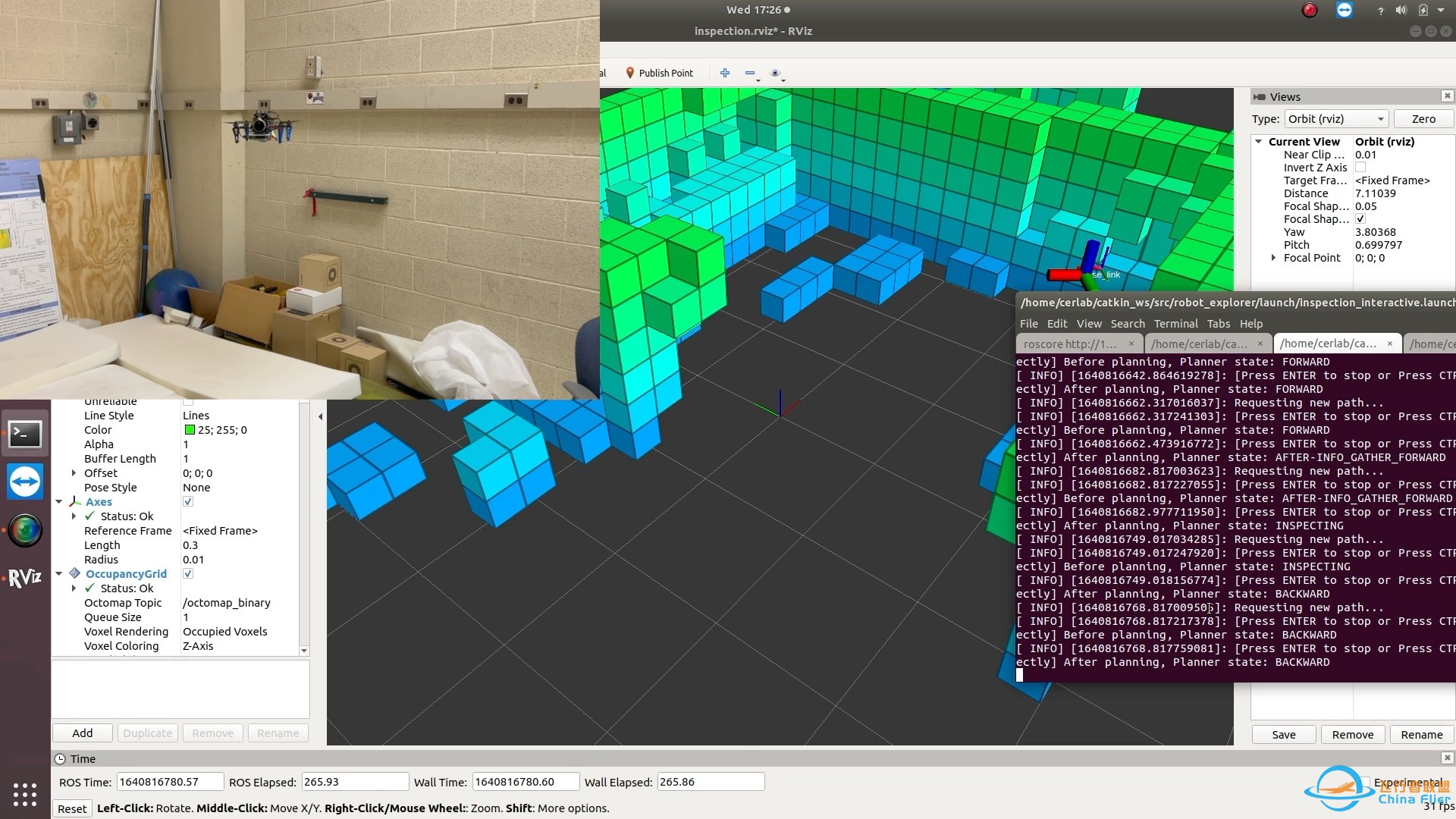Select the Publish Point tool

pyautogui.click(x=656, y=72)
